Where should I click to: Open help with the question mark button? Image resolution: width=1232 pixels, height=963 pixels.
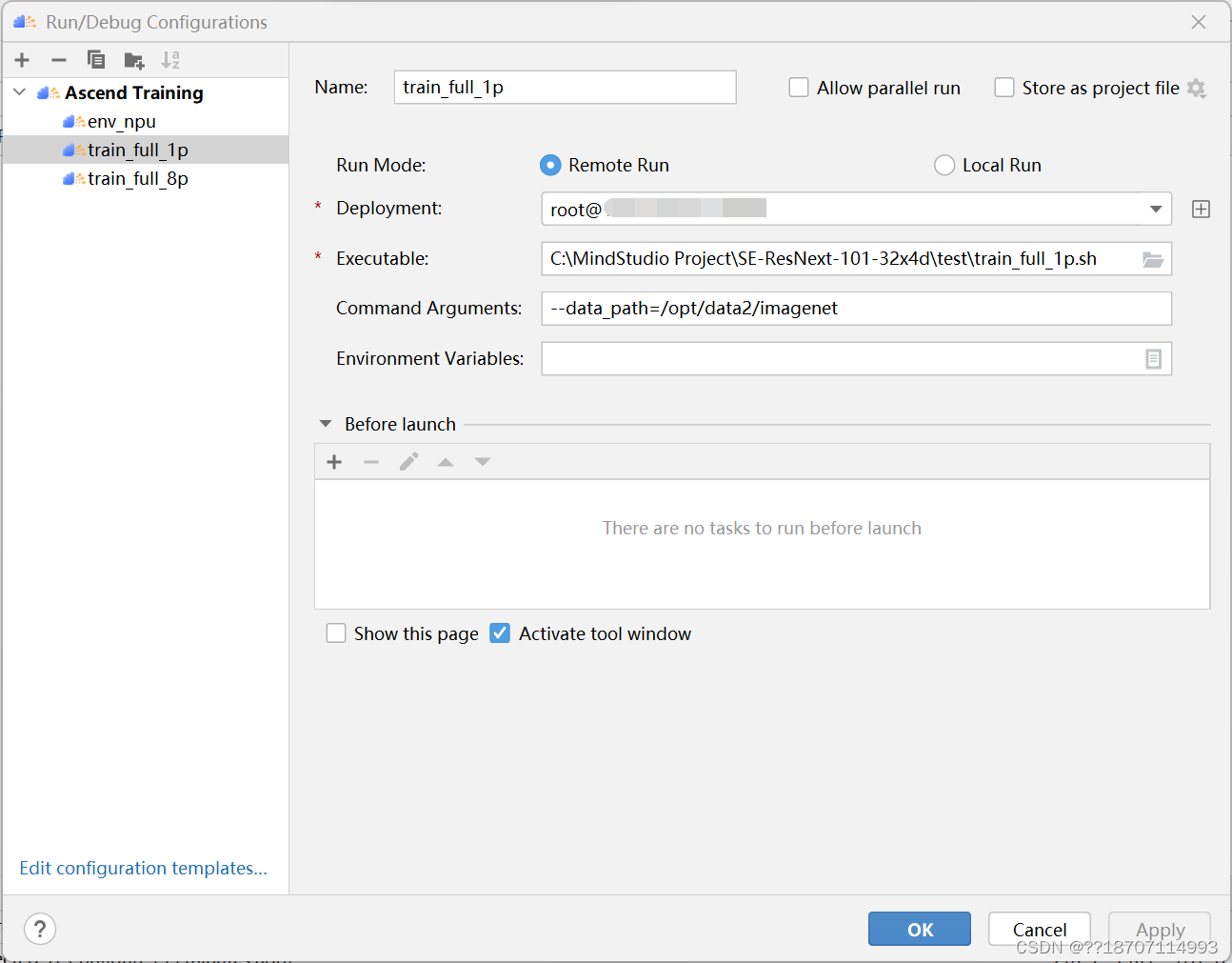click(x=40, y=929)
